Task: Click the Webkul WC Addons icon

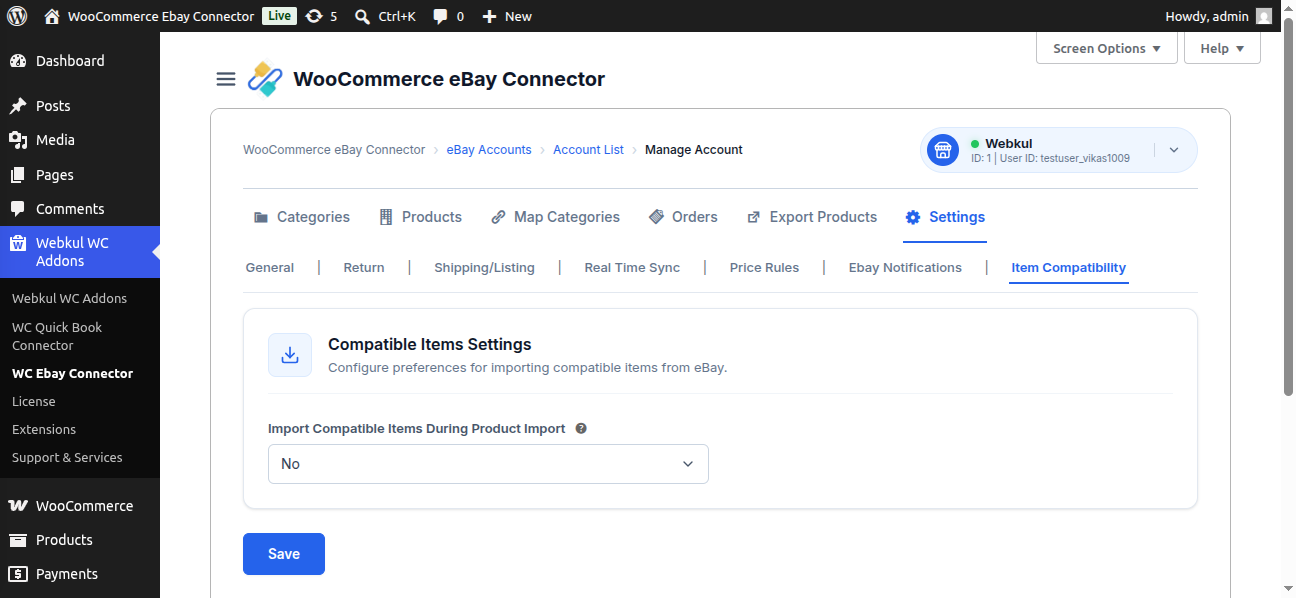Action: pos(18,243)
